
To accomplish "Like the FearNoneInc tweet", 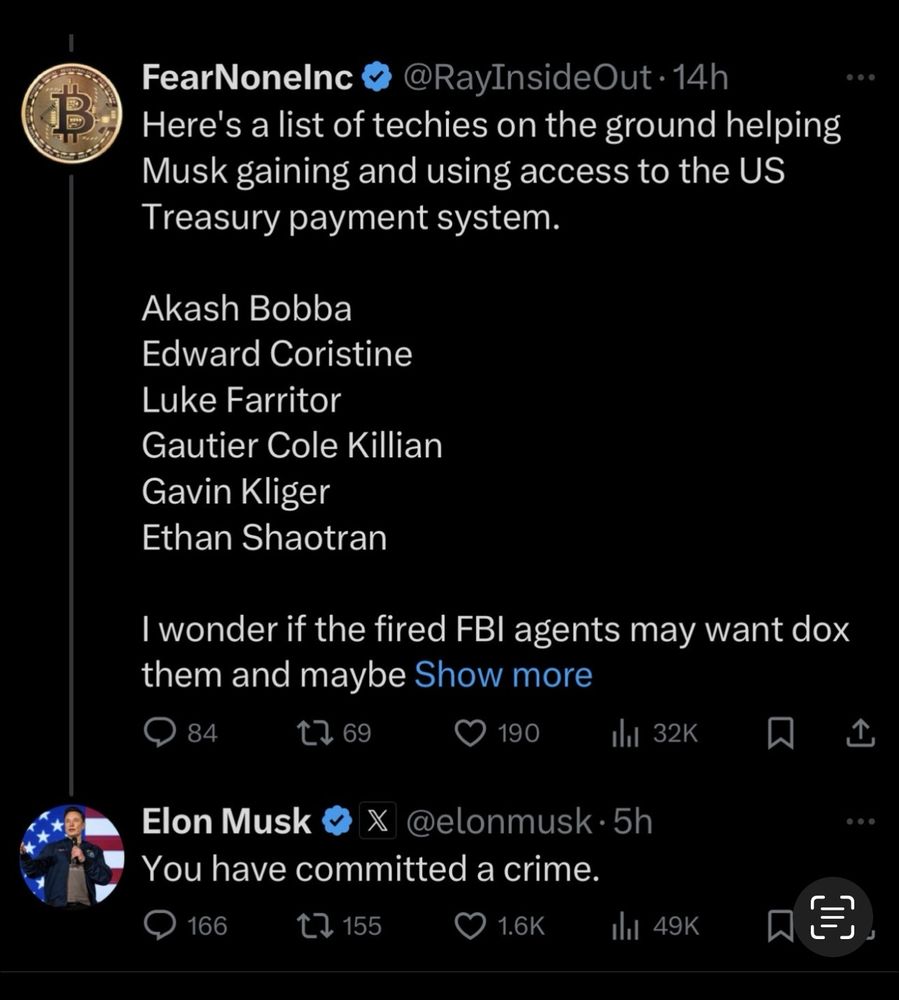I will 470,734.
